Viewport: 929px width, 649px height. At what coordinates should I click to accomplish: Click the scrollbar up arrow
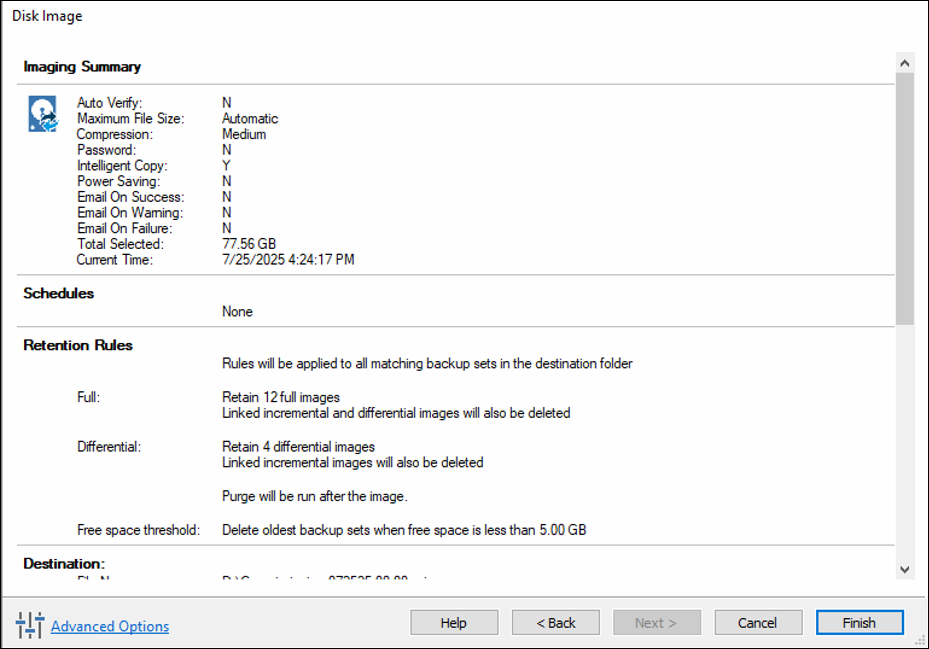tap(905, 62)
